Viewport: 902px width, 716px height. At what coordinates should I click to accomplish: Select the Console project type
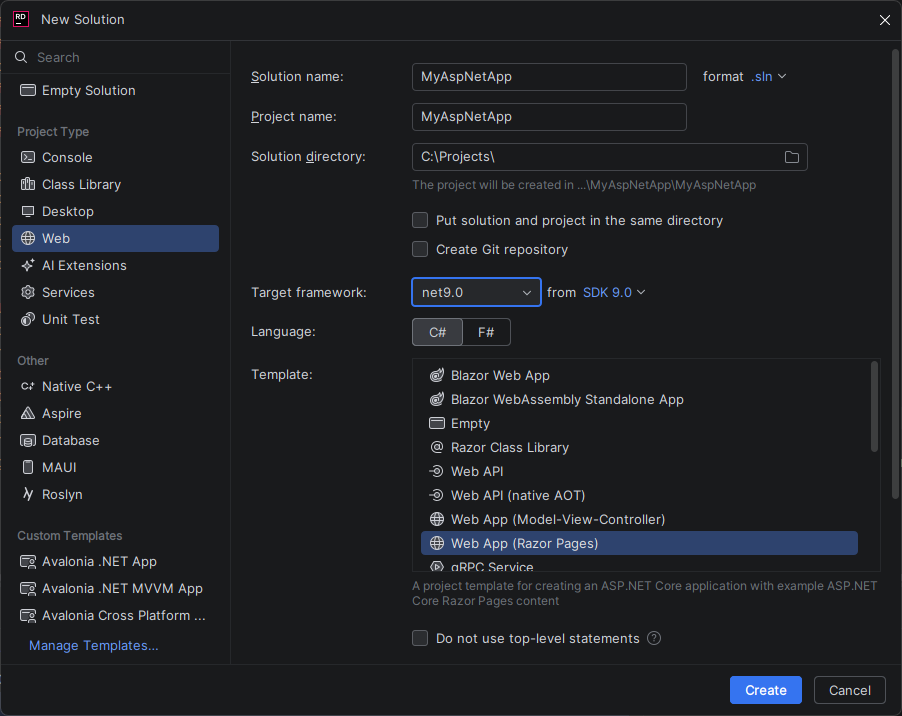pyautogui.click(x=64, y=157)
